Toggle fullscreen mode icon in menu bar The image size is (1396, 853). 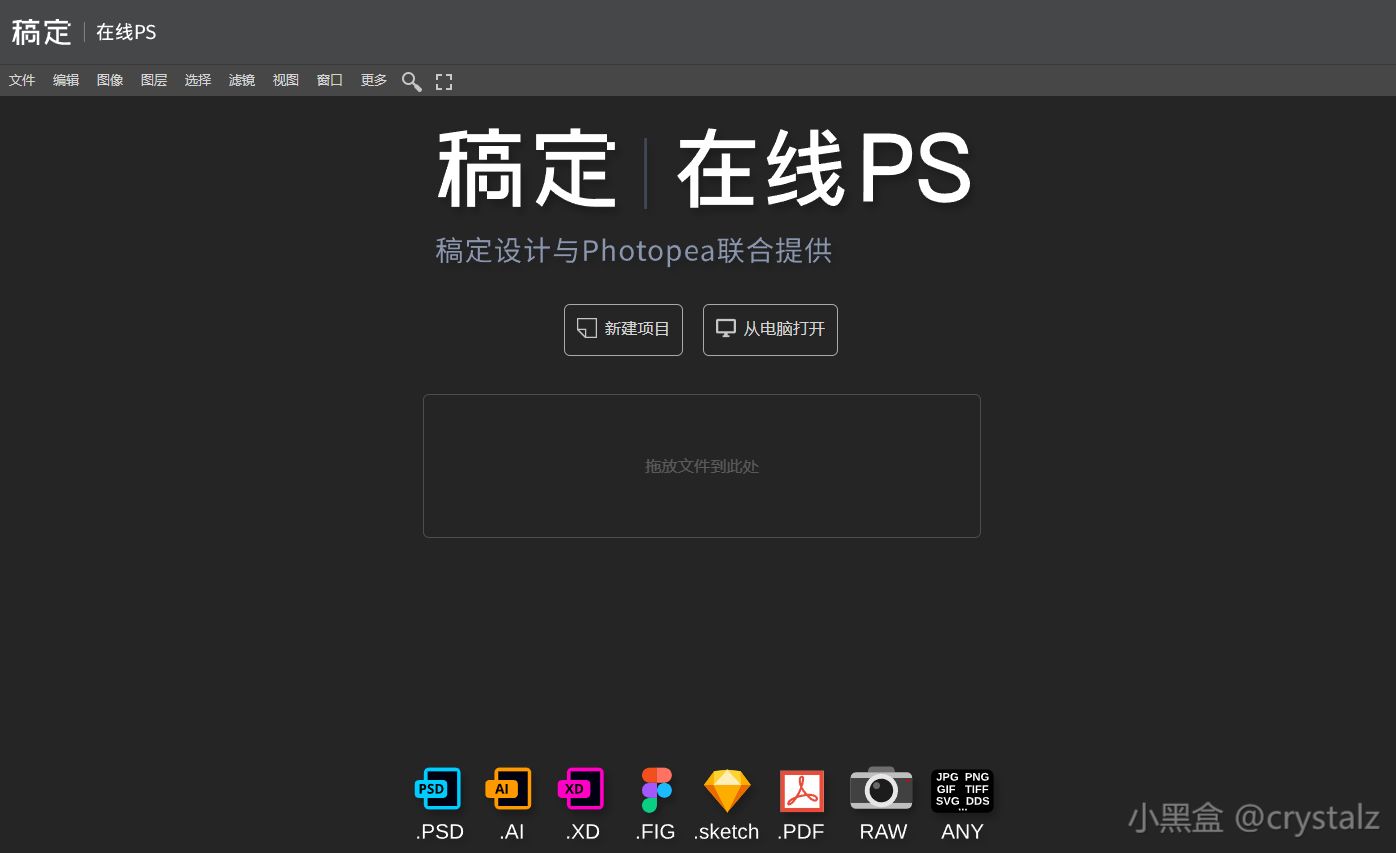pyautogui.click(x=444, y=81)
